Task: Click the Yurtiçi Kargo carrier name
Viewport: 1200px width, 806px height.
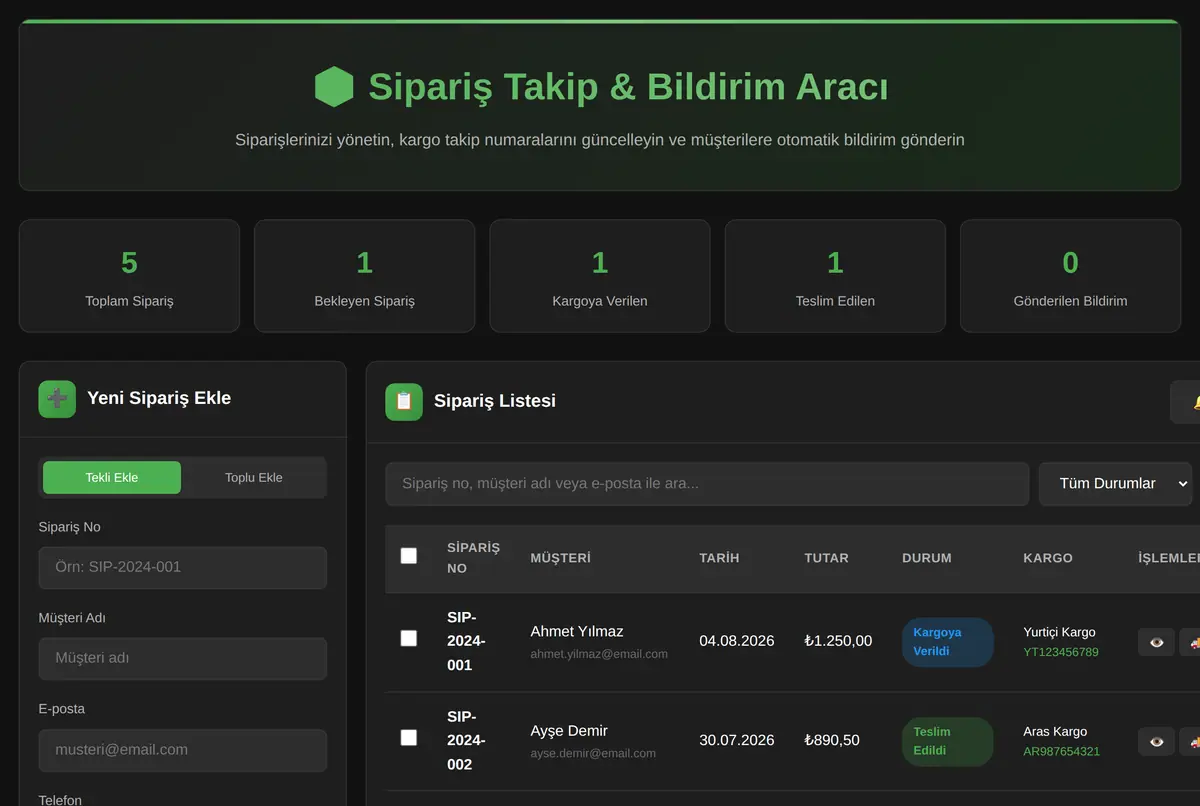Action: [1059, 632]
